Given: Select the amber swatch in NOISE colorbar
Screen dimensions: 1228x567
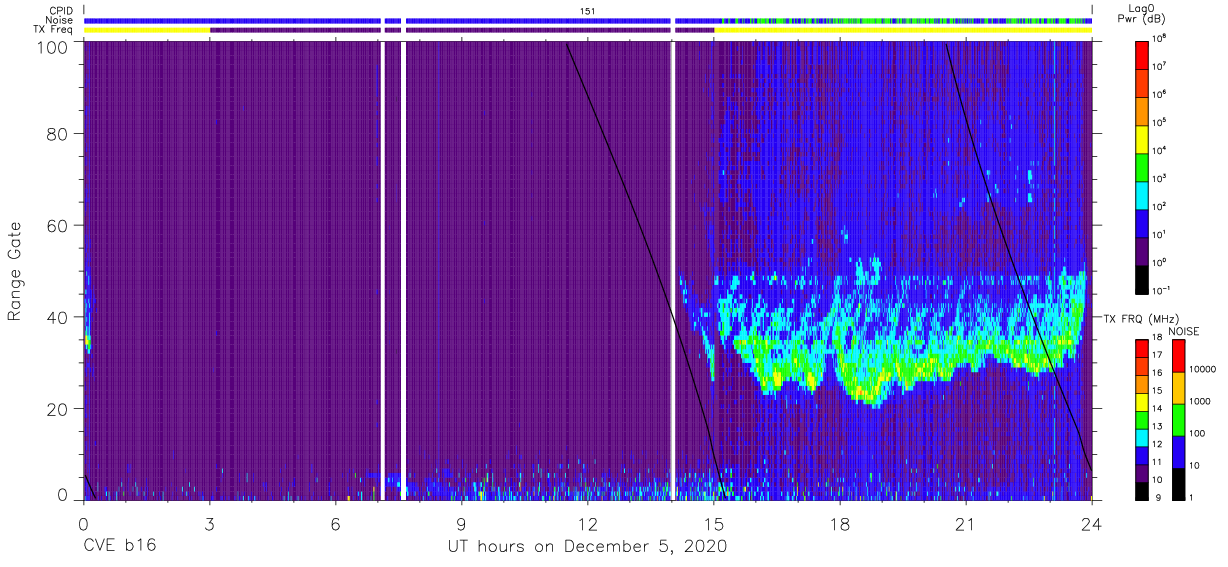Looking at the screenshot, I should pyautogui.click(x=1177, y=387).
